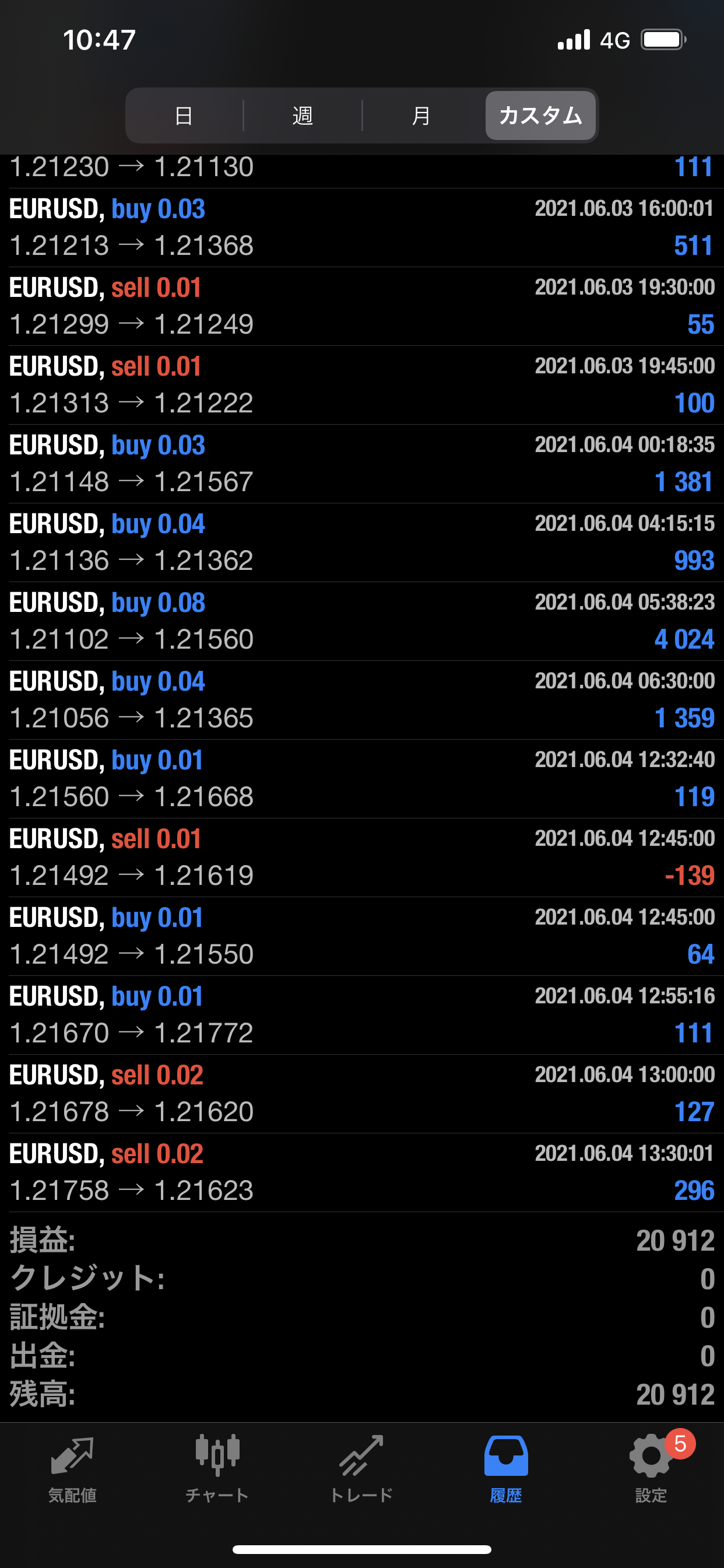Tap the sell 0.02 trade at 13:30:01
The width and height of the screenshot is (724, 1568).
[362, 1172]
